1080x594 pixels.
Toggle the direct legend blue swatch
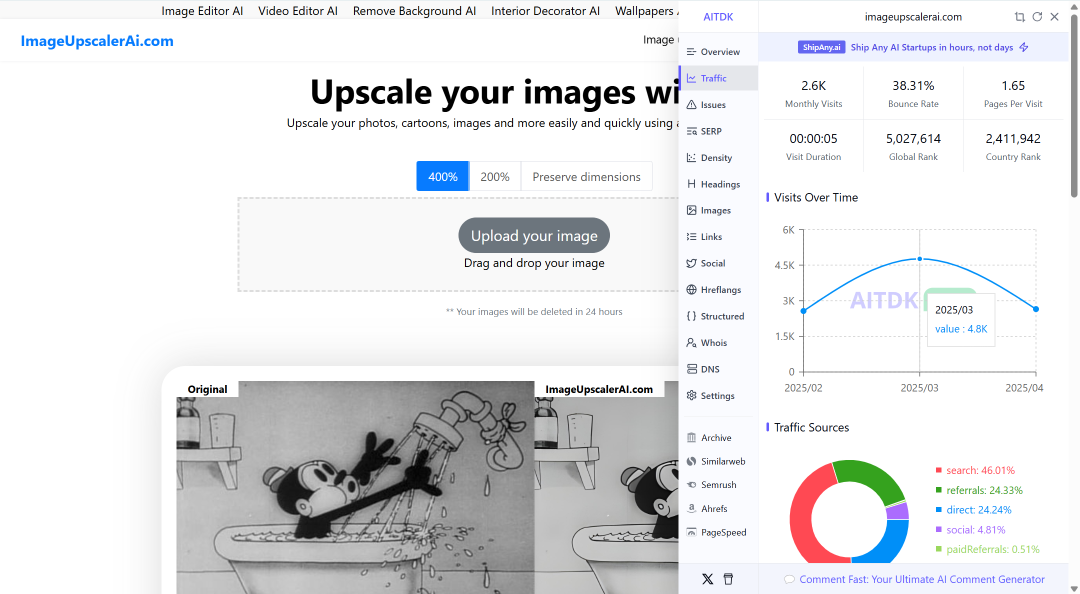938,510
